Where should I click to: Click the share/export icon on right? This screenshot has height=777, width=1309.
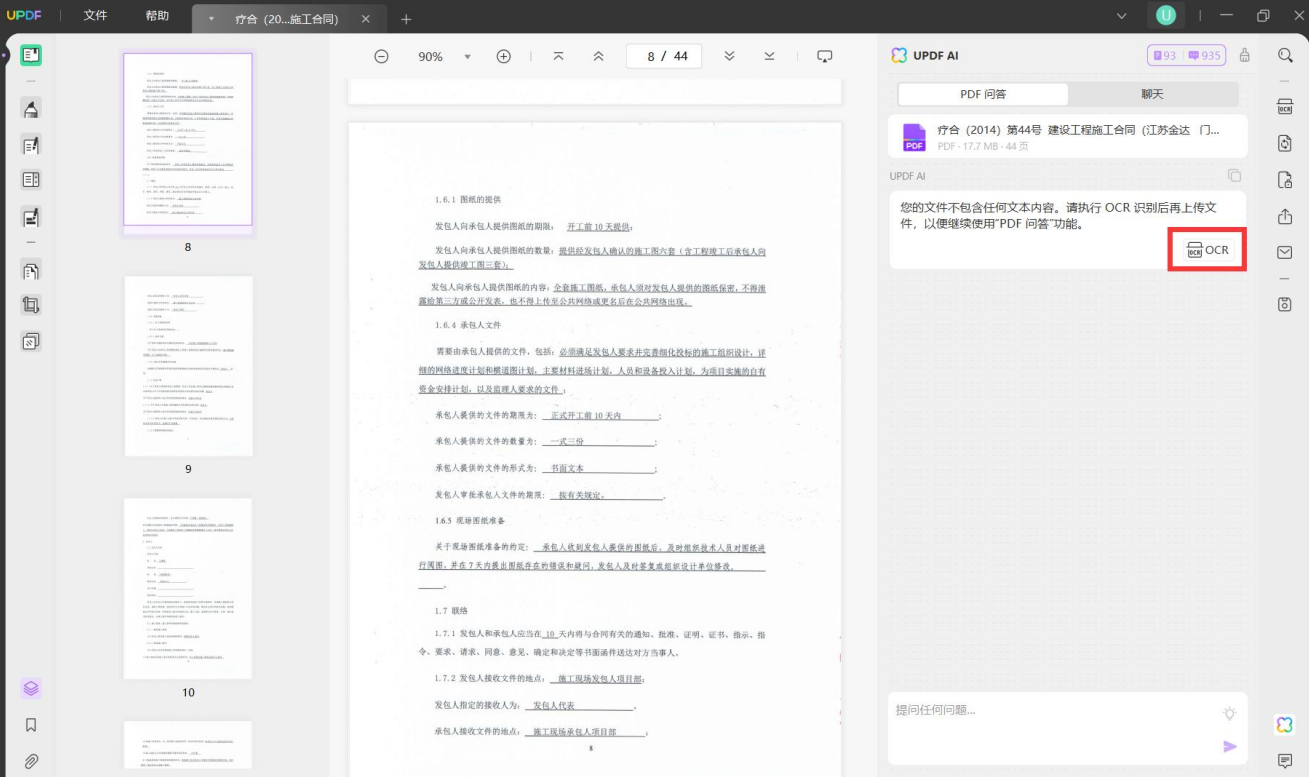point(1285,216)
